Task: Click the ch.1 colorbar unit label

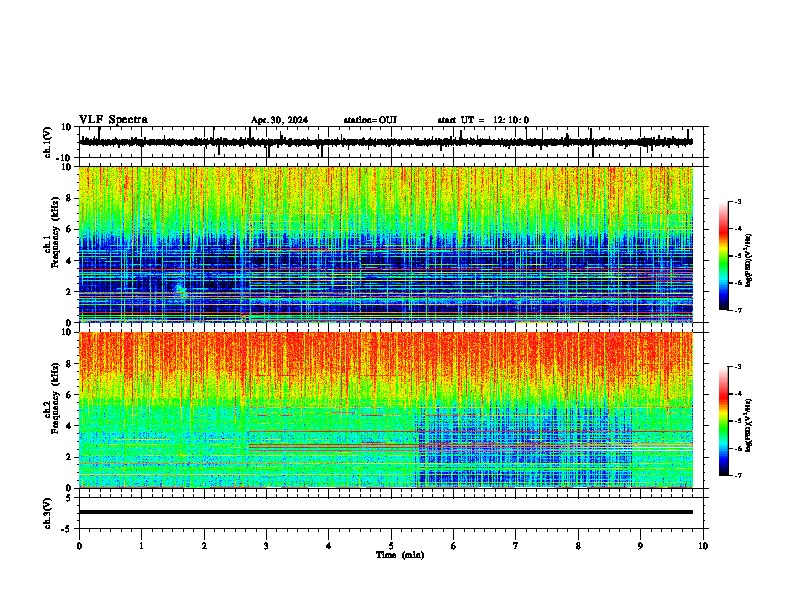Action: (x=748, y=260)
